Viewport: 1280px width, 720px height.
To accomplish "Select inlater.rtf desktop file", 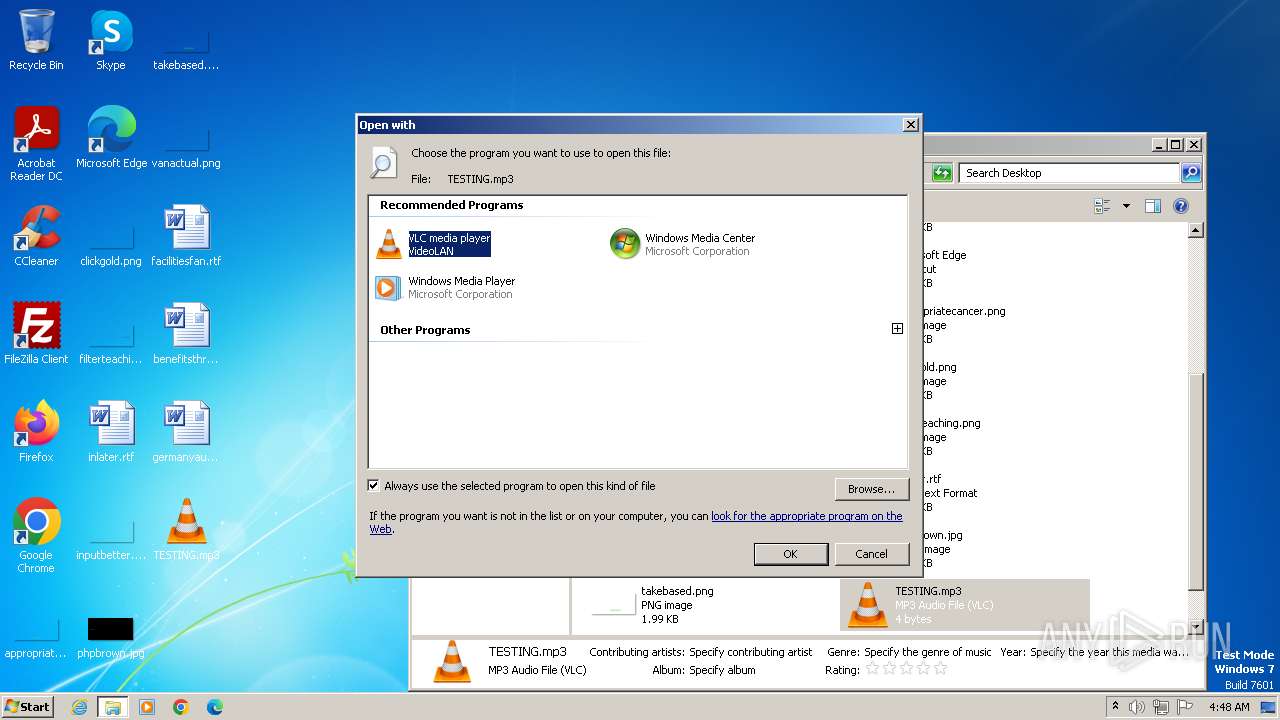I will click(x=111, y=432).
